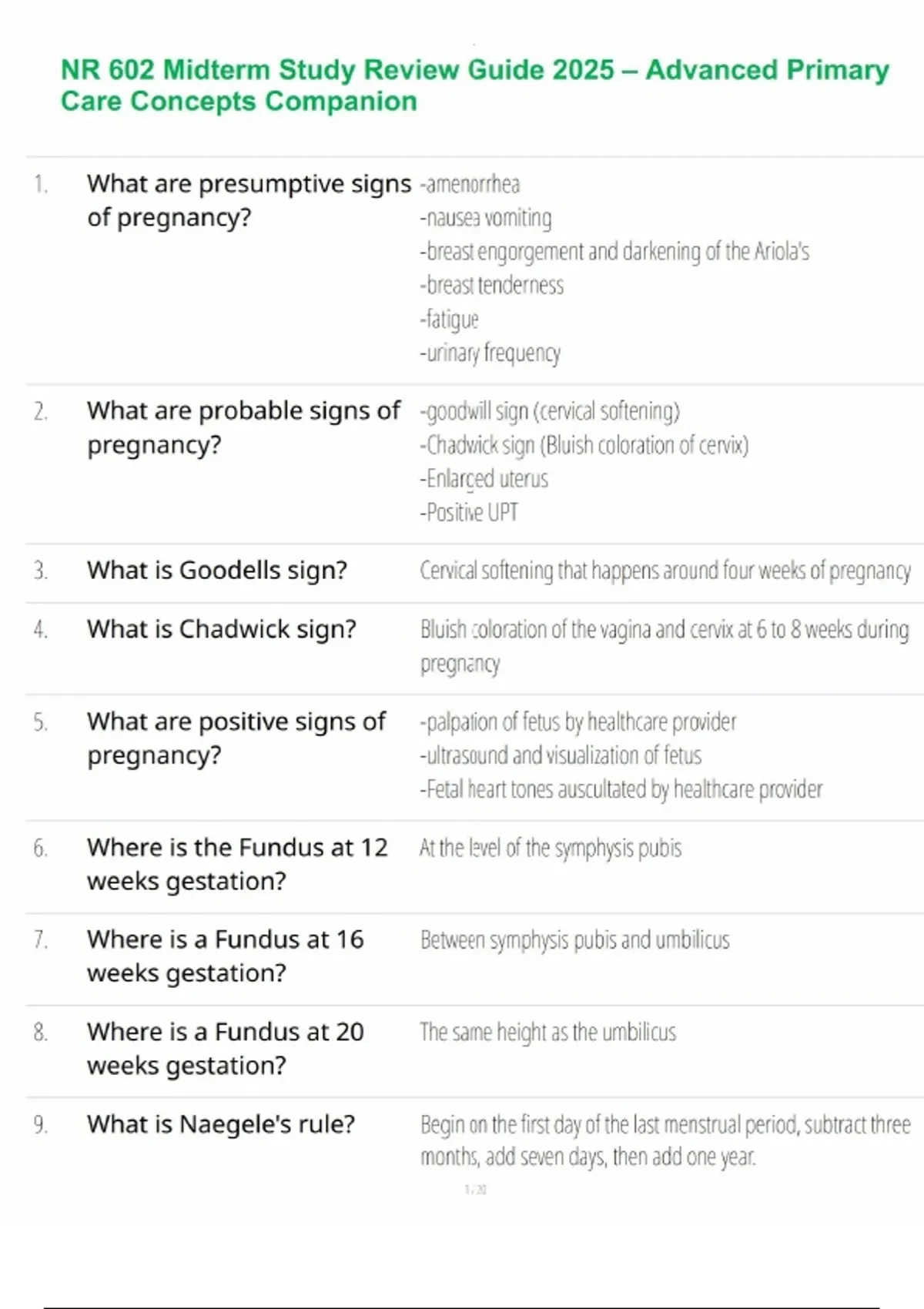Screen dimensions: 924x1309
Task: Click "What is Goodells sign?" question
Action: 216,571
